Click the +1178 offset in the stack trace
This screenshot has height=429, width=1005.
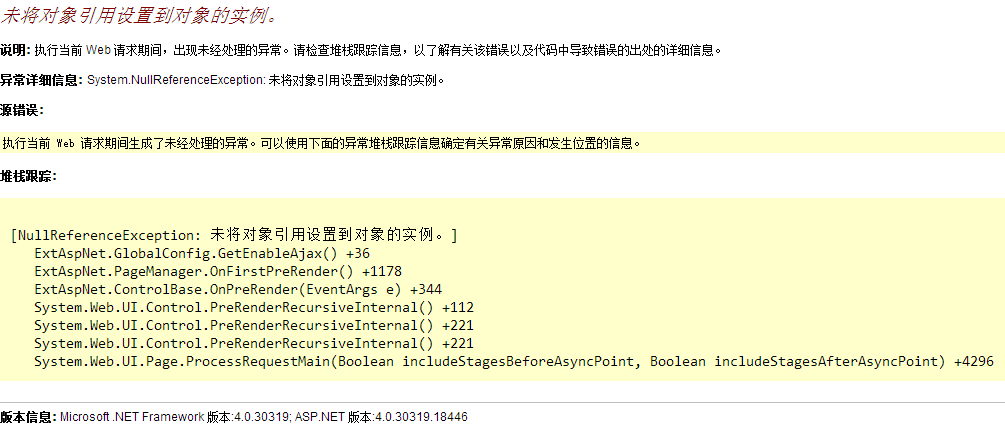381,271
